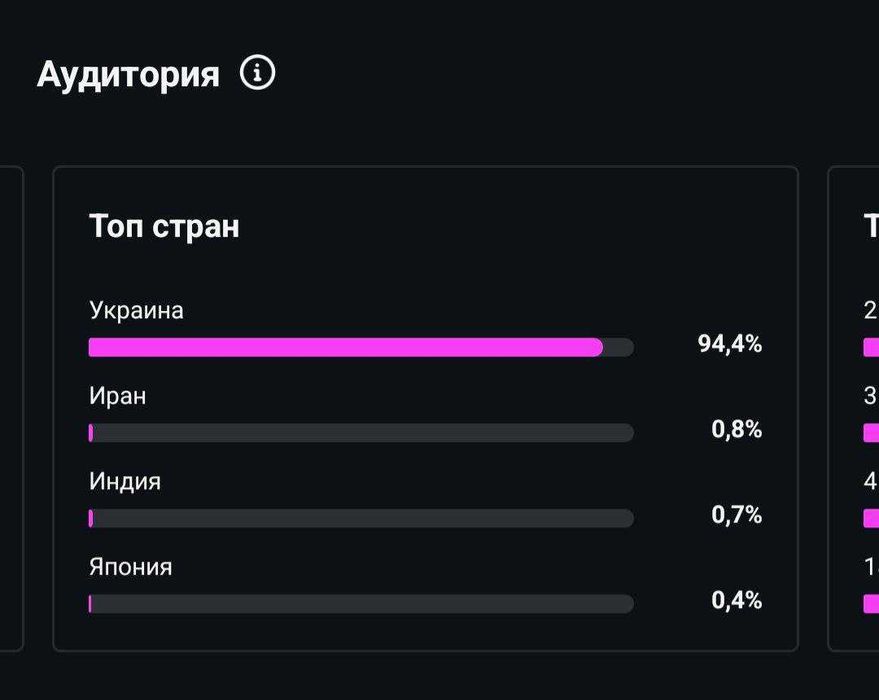
Task: Click the 0,8% value for Иран
Action: [x=736, y=430]
